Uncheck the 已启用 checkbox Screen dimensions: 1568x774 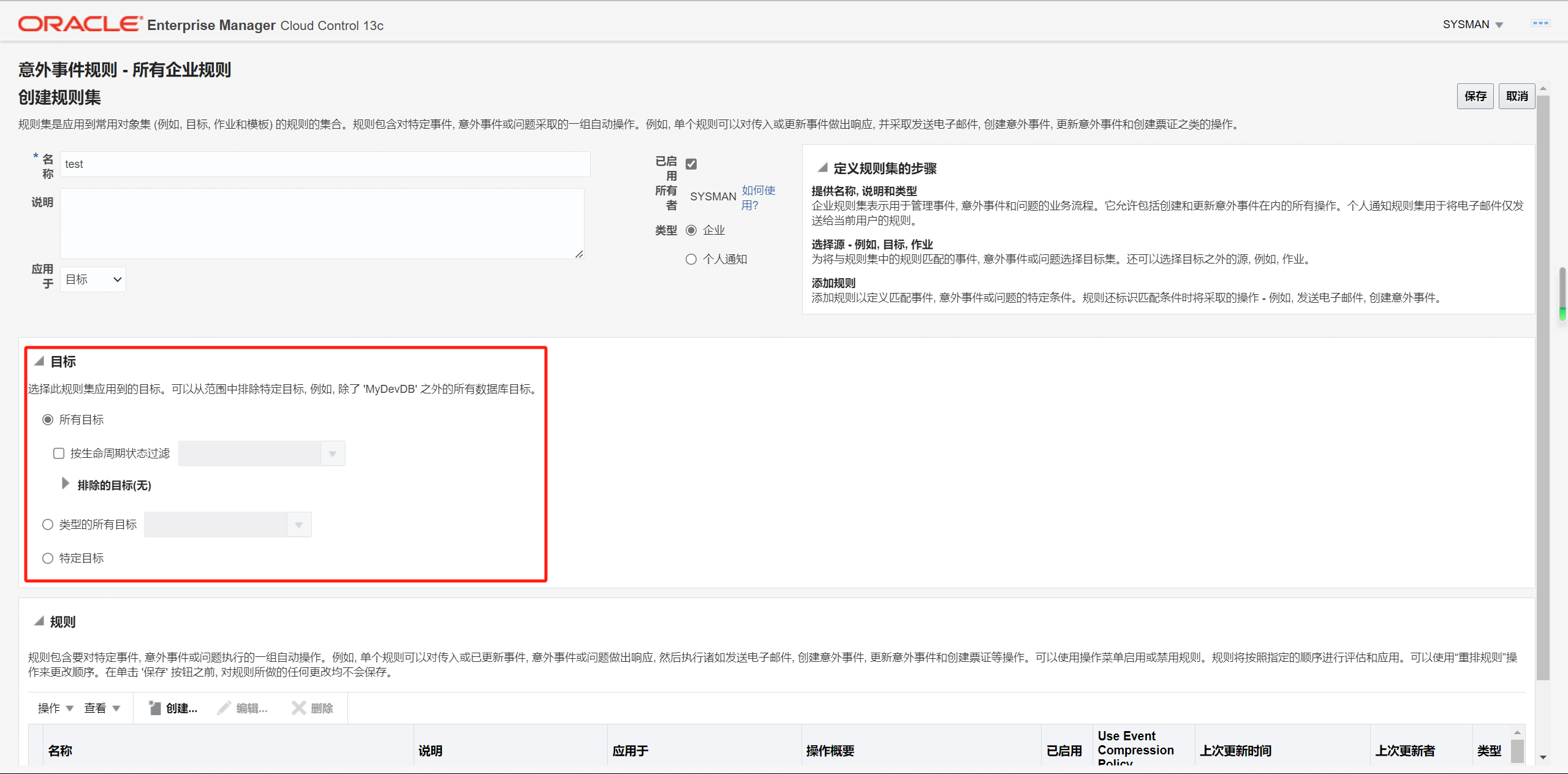point(691,164)
